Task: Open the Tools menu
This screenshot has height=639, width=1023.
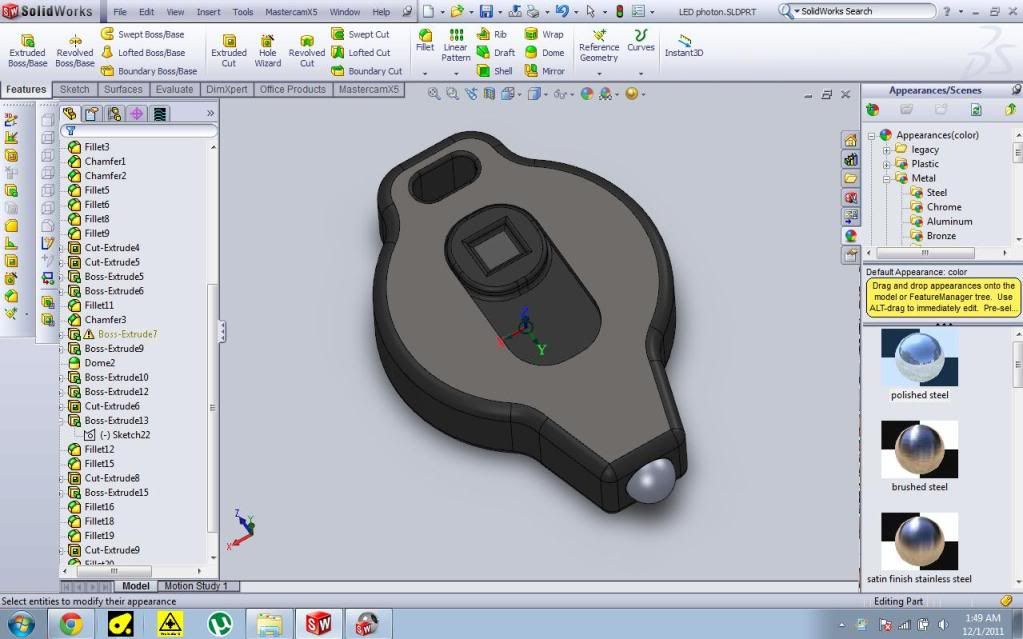Action: tap(243, 12)
